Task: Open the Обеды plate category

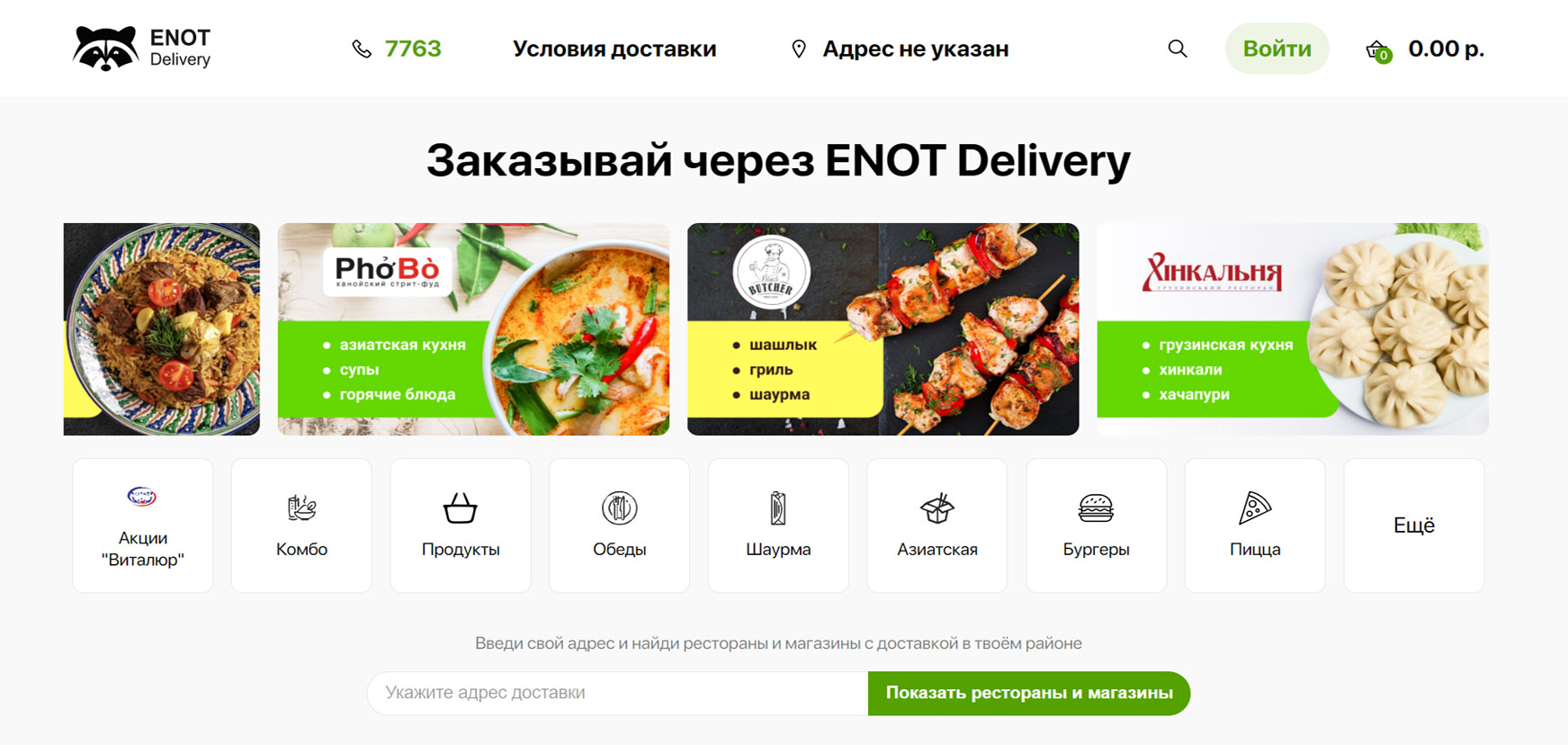Action: [619, 525]
